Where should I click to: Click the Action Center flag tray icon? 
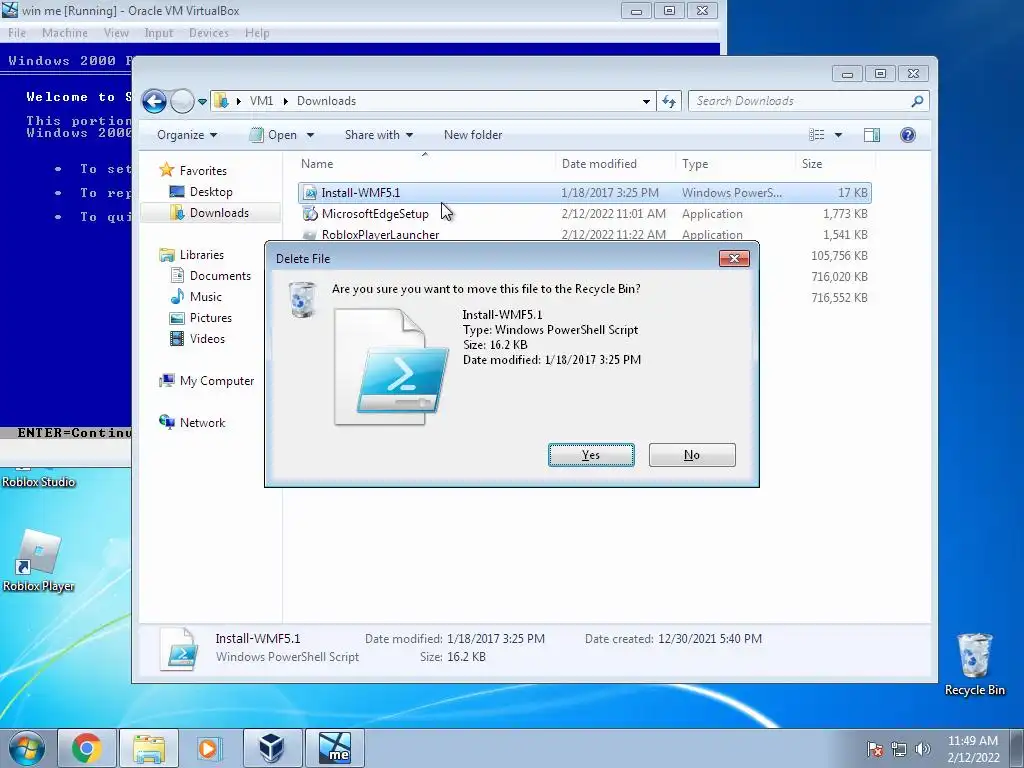(x=875, y=749)
